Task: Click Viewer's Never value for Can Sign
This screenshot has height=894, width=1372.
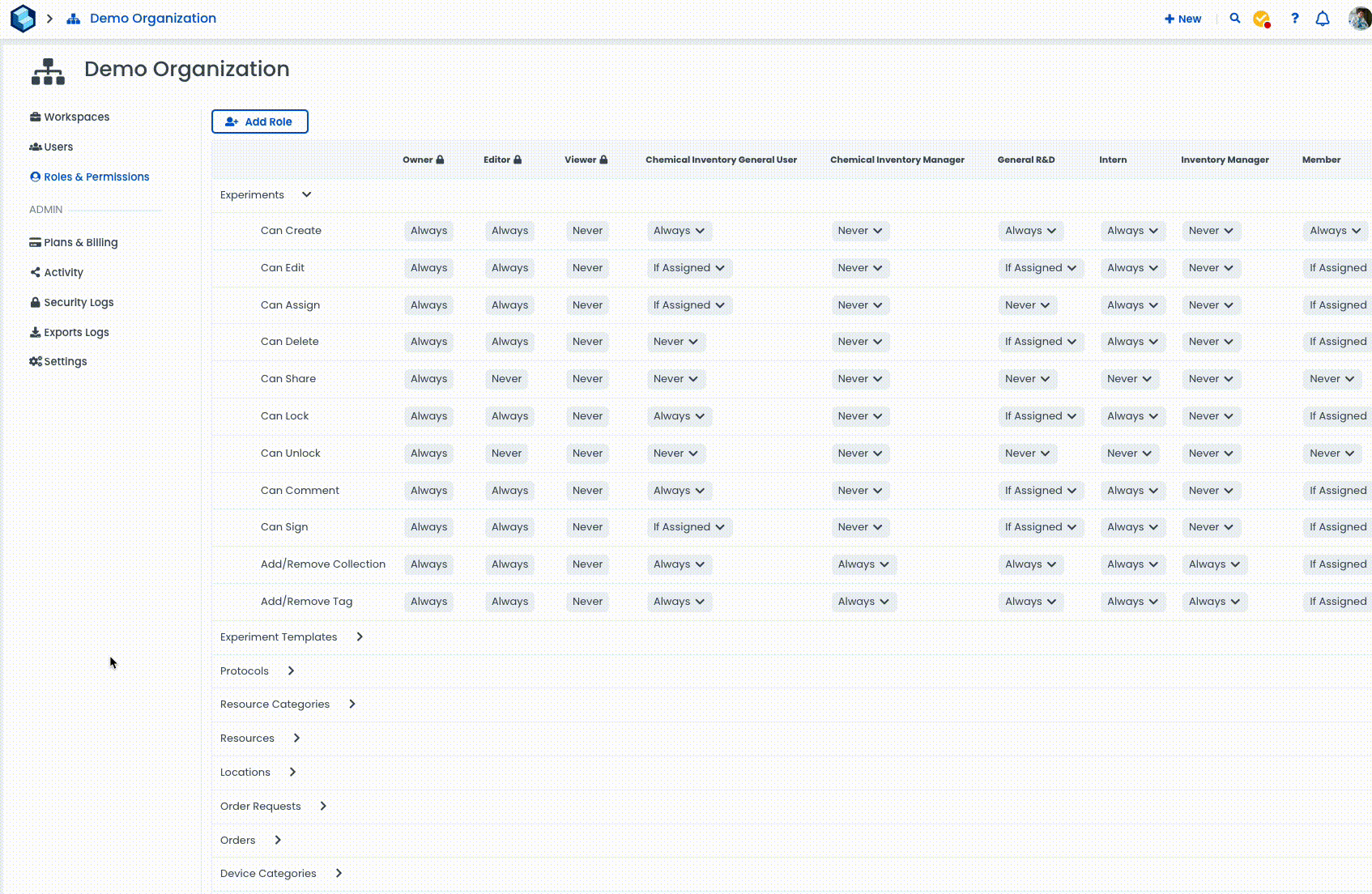Action: (x=588, y=527)
